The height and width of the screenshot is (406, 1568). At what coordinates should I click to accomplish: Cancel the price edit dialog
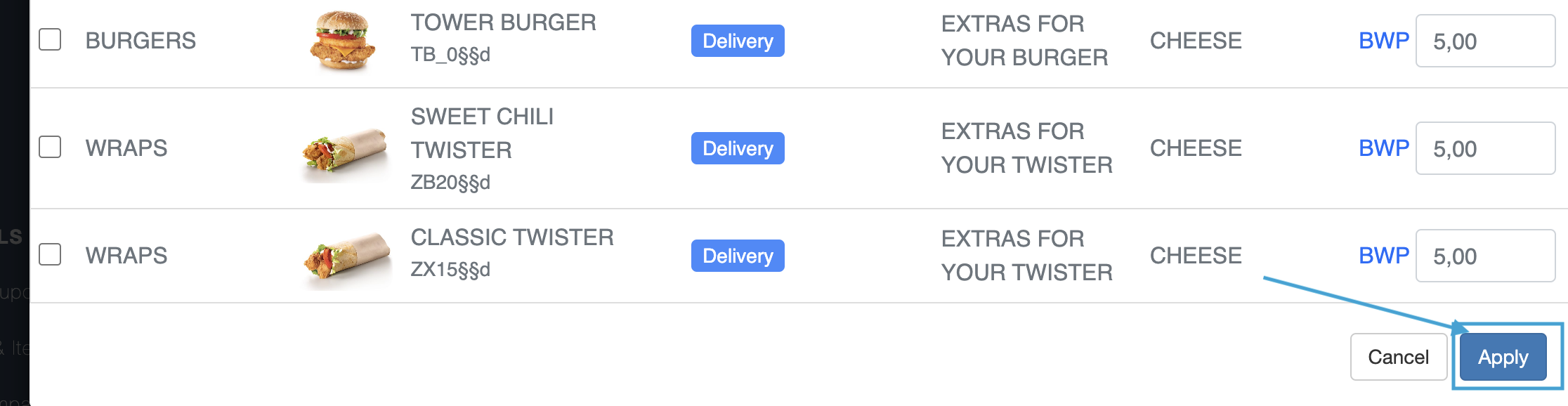(x=1398, y=357)
